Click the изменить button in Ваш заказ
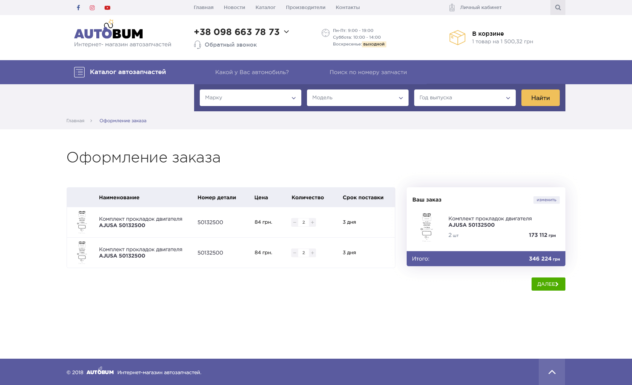The width and height of the screenshot is (632, 385). [546, 200]
